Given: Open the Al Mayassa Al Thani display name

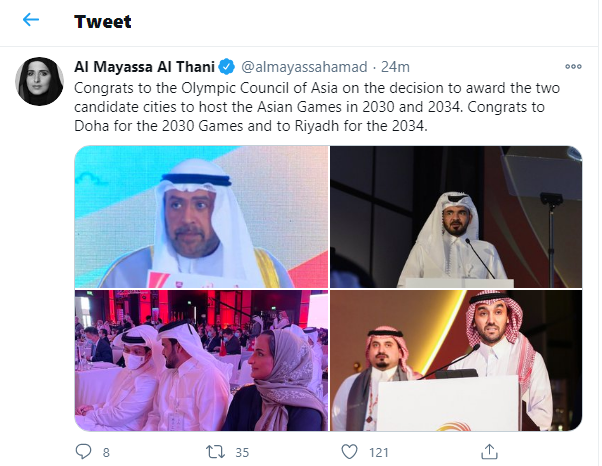Looking at the screenshot, I should coord(146,67).
